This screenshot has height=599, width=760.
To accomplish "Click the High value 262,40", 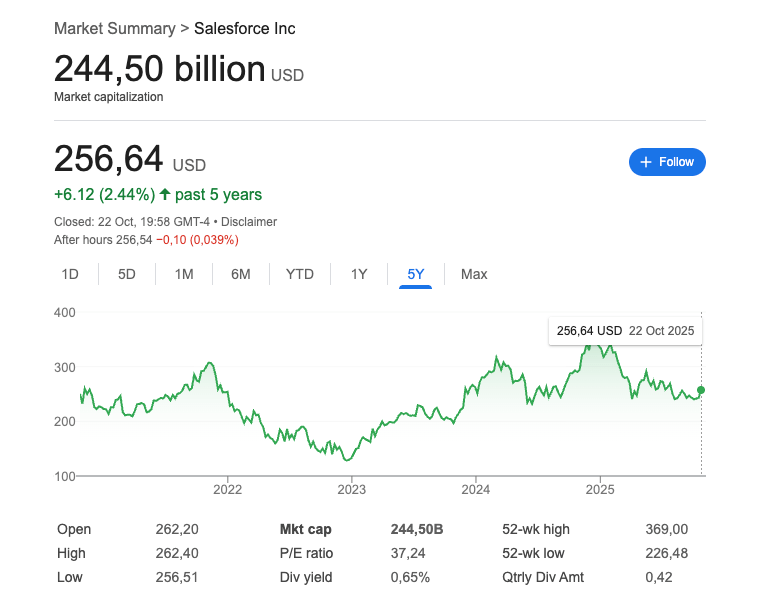I will coord(177,553).
